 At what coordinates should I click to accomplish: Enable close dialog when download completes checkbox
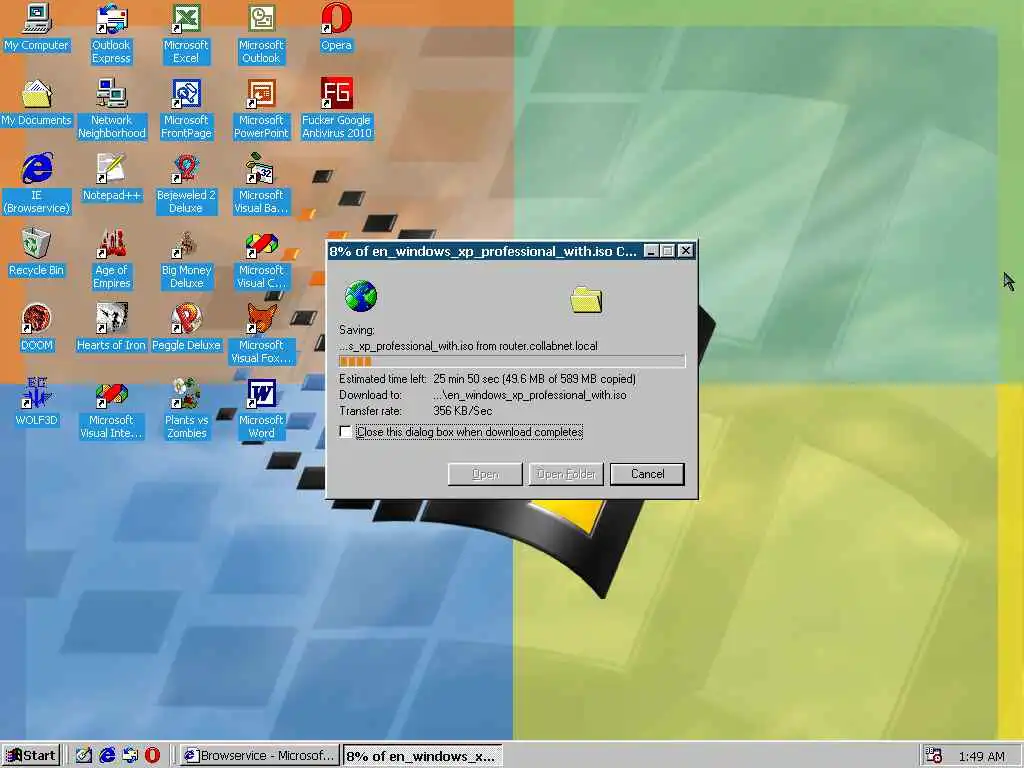[x=345, y=432]
